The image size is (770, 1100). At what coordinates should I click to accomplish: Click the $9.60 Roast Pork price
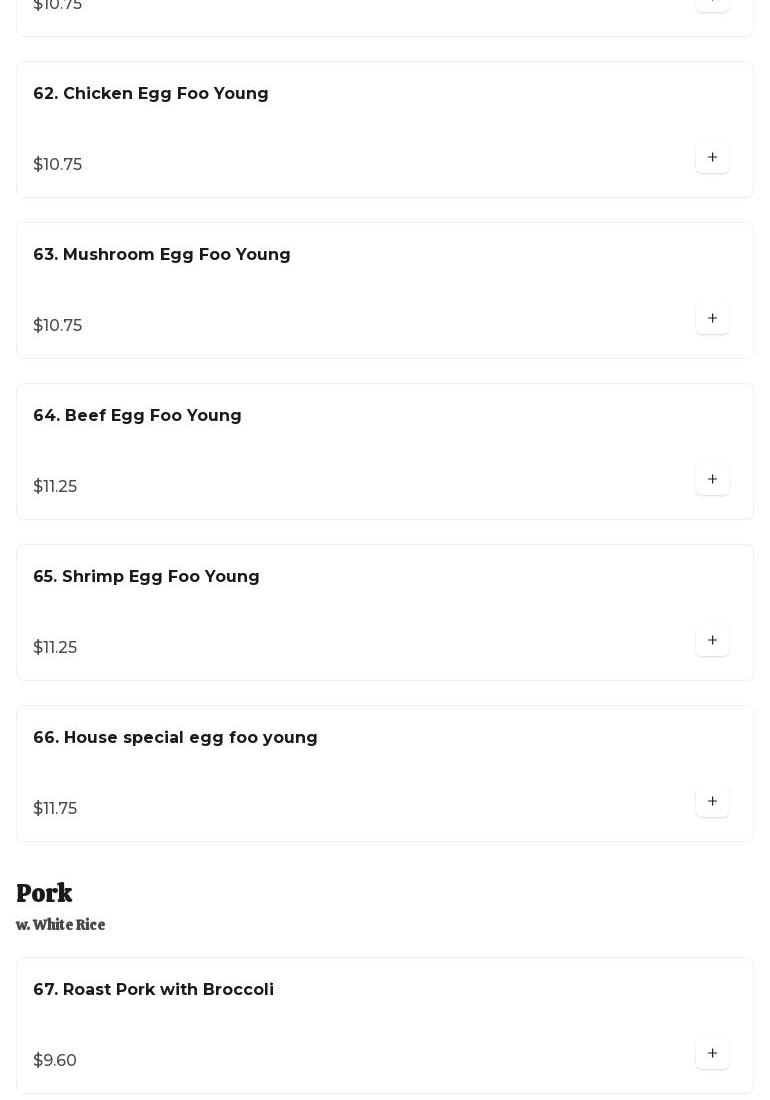(x=55, y=1061)
